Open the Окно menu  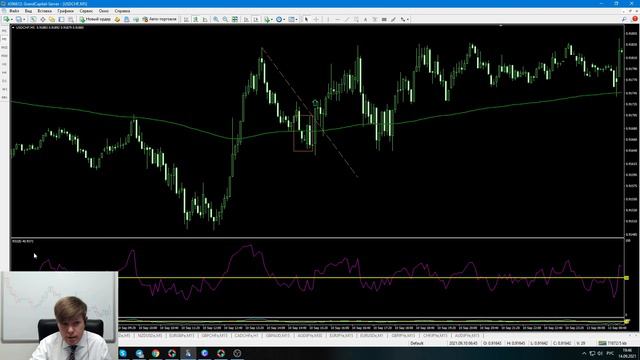coord(104,11)
